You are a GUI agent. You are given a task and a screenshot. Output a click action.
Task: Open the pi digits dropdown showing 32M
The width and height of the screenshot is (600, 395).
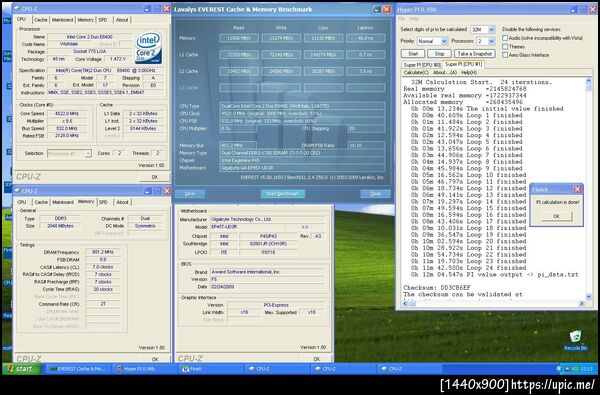(483, 29)
